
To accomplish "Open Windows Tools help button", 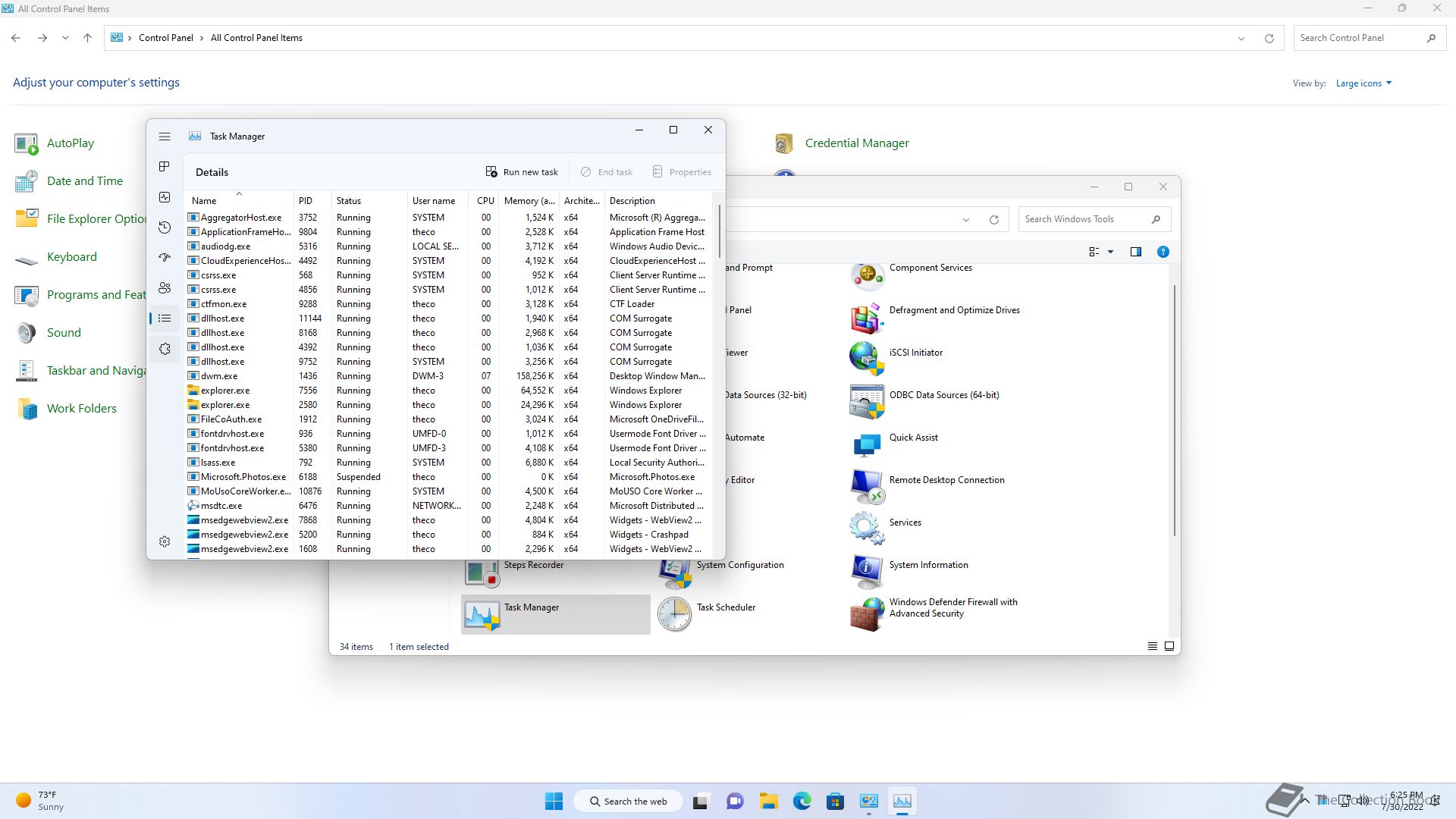I will pos(1163,252).
